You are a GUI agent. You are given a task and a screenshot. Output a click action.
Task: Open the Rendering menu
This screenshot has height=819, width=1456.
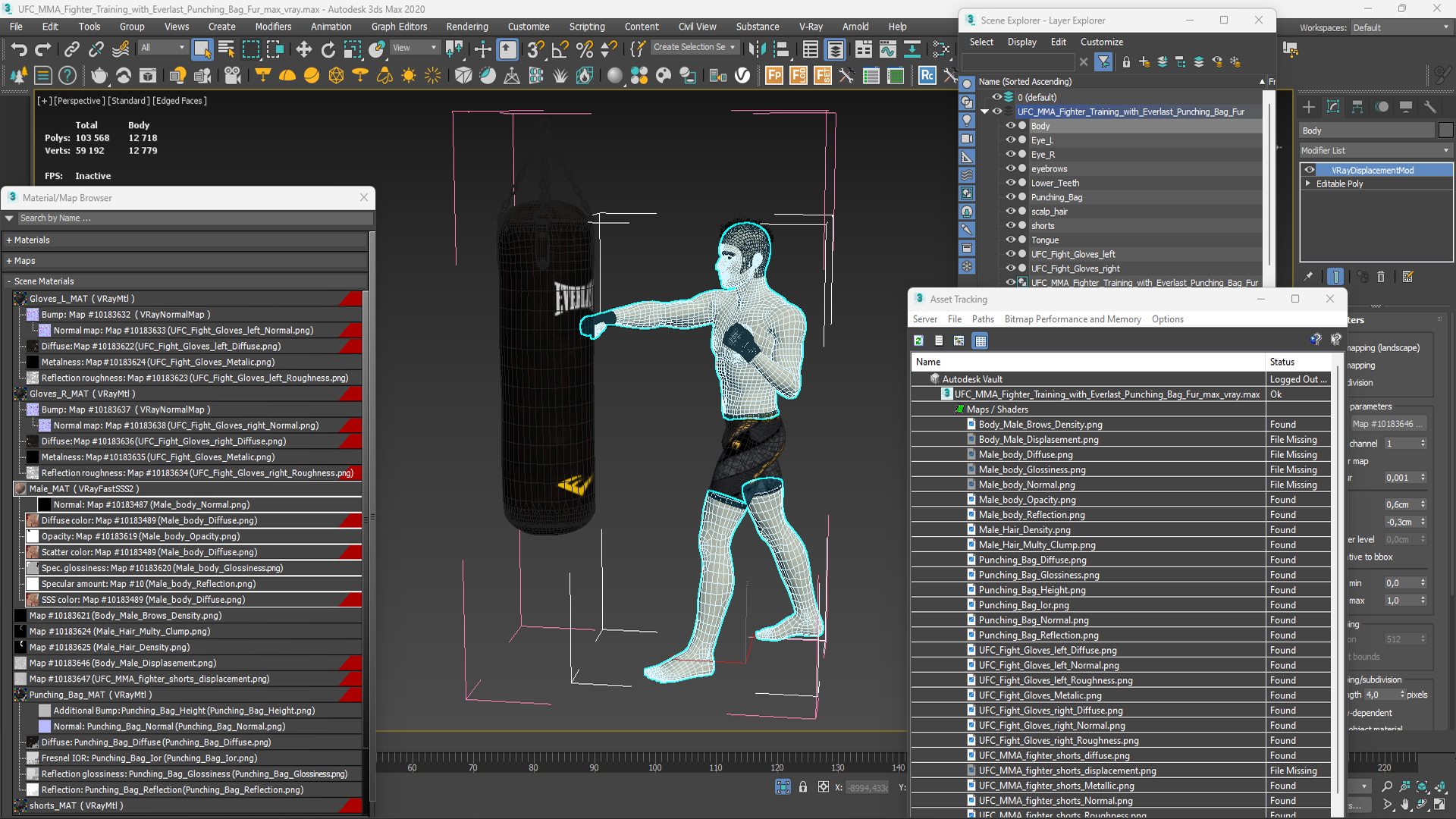pos(467,27)
